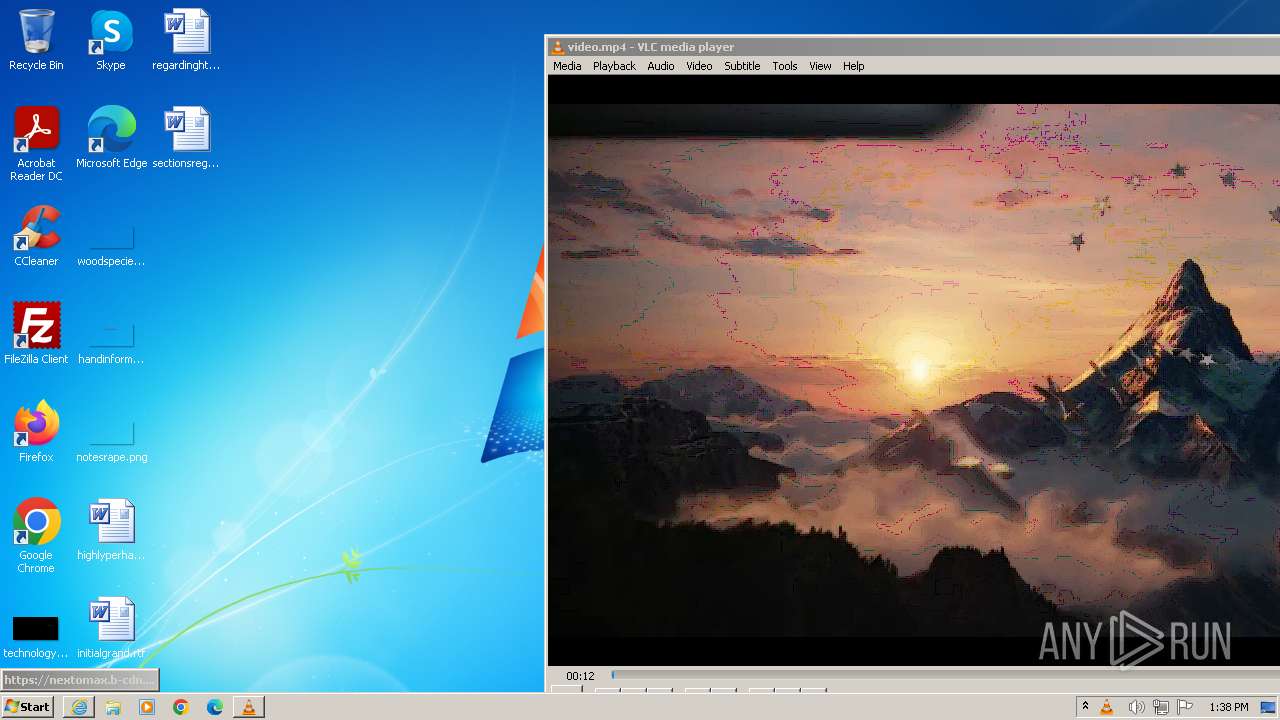The width and height of the screenshot is (1280, 720).
Task: Launch Firefox from the desktop
Action: point(36,432)
